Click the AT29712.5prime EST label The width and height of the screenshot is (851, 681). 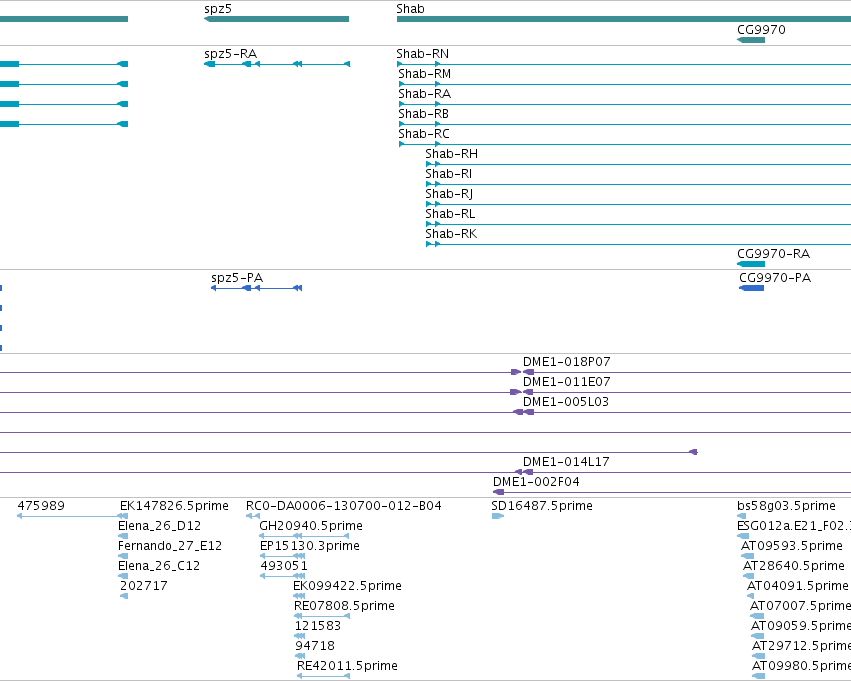[x=802, y=647]
